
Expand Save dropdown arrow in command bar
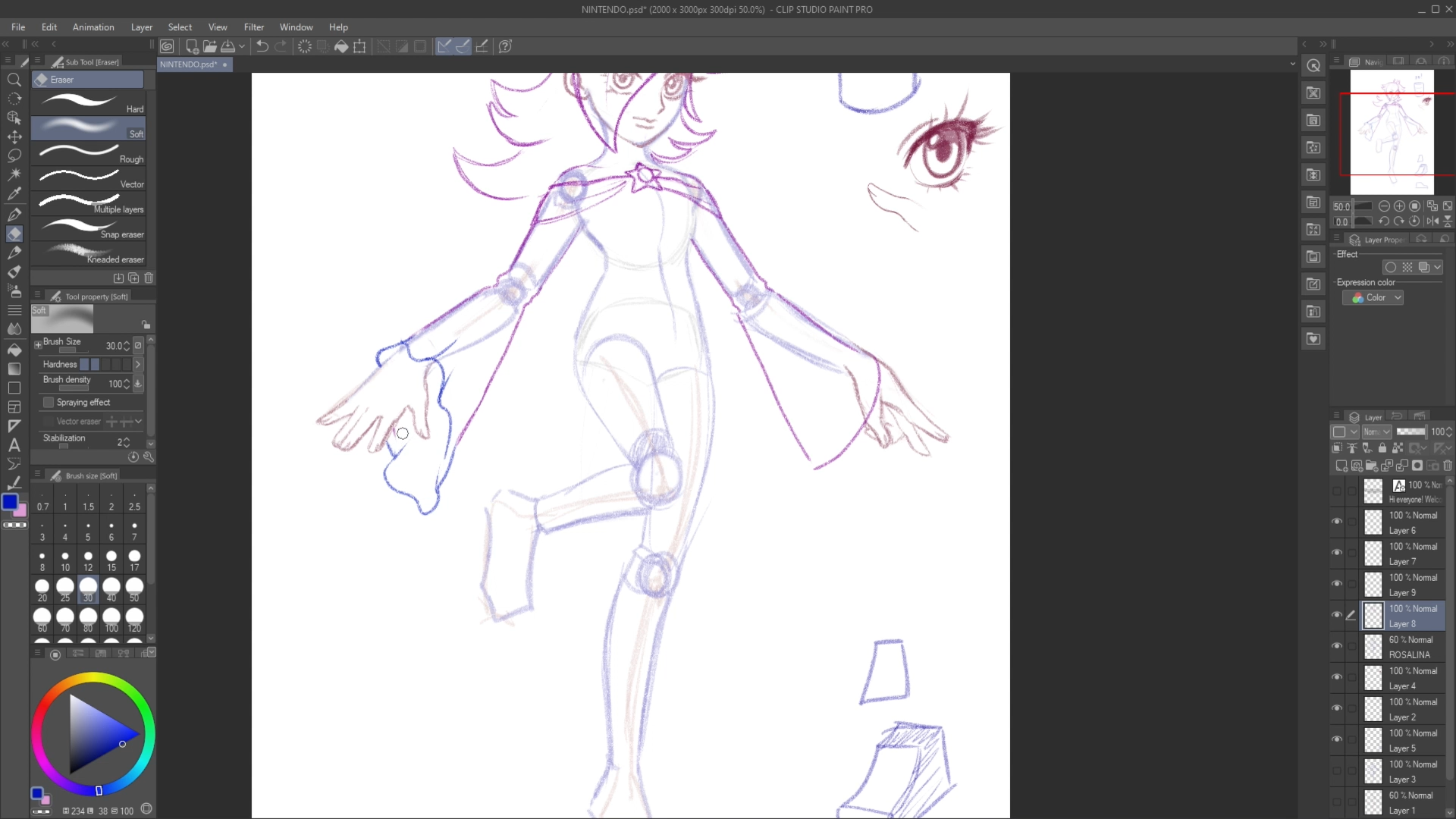click(242, 46)
